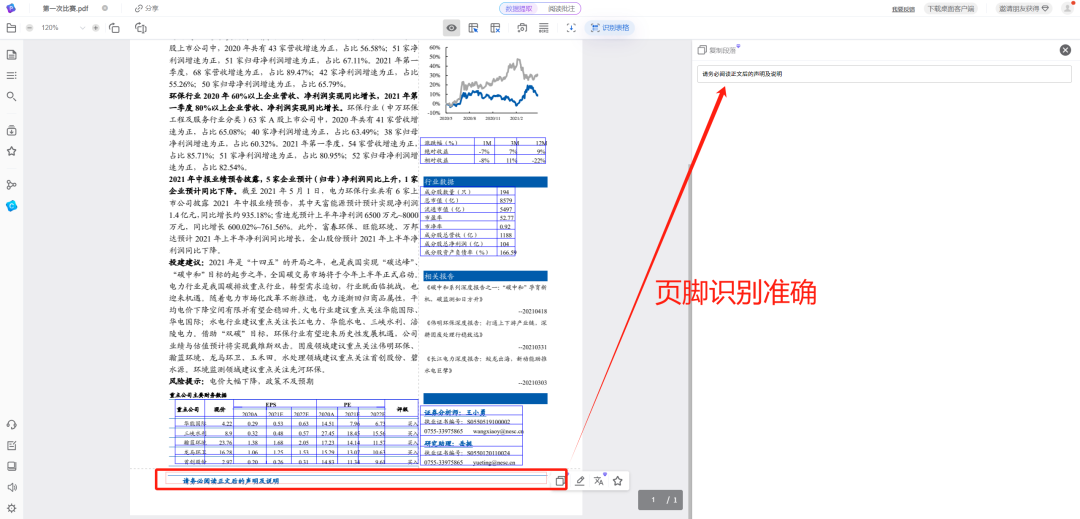Viewport: 1080px width, 519px height.
Task: Click the analyst email wangxiaoy@nesc.cn
Action: pos(498,430)
